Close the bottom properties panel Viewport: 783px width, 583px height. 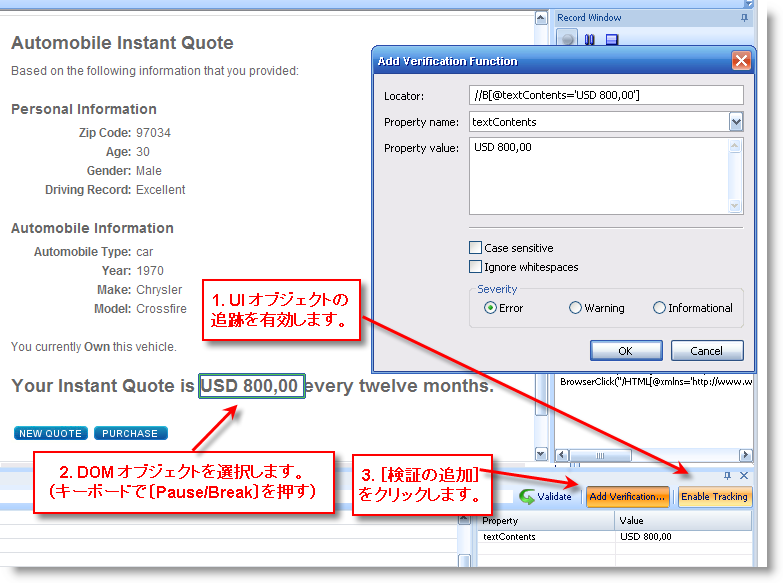pos(743,476)
